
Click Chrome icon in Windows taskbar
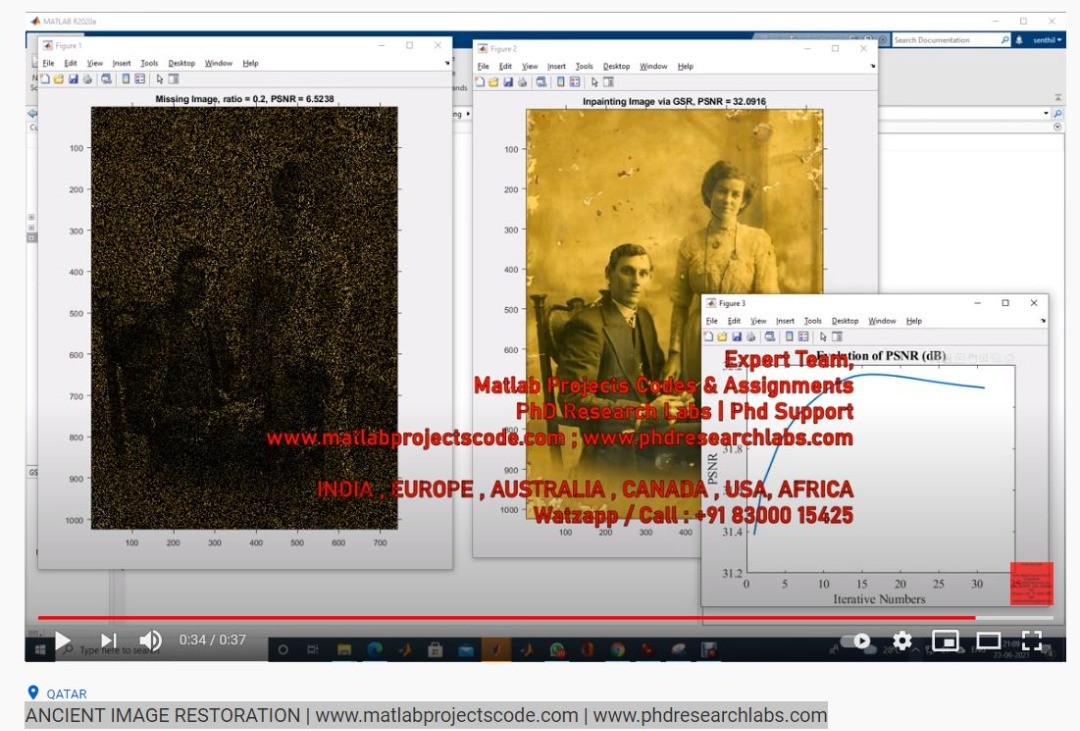618,649
